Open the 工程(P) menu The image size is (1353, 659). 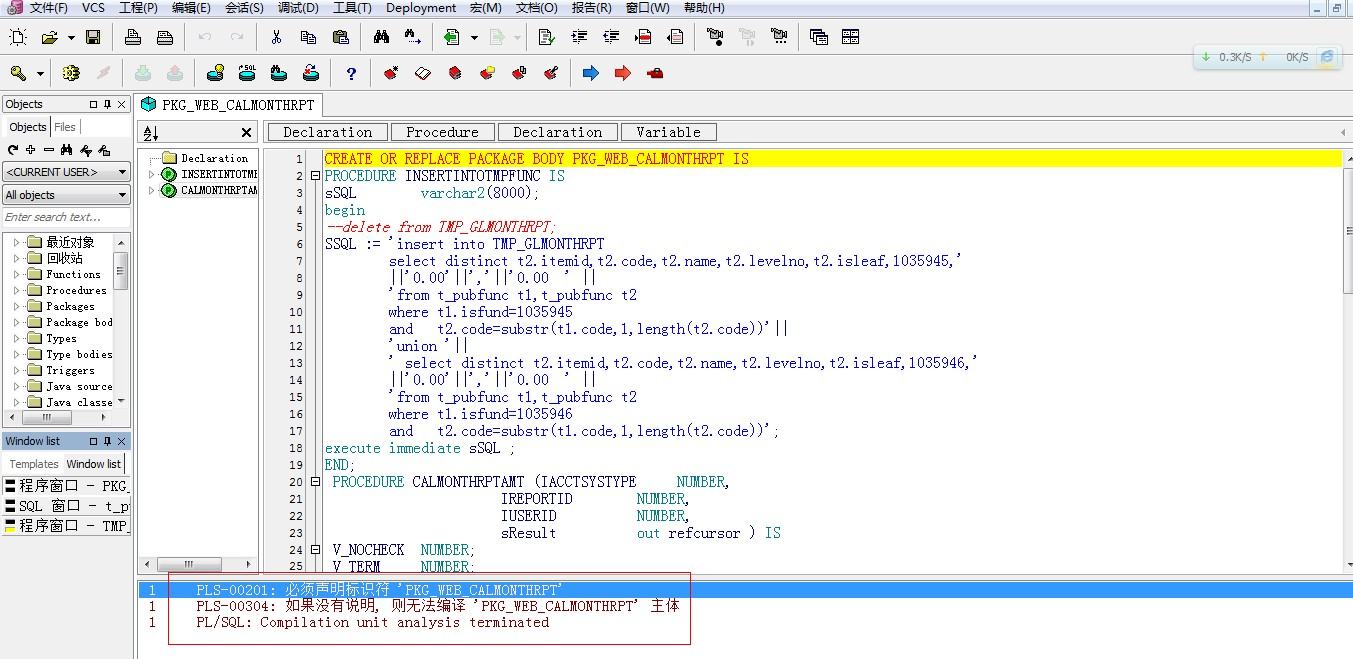(138, 8)
